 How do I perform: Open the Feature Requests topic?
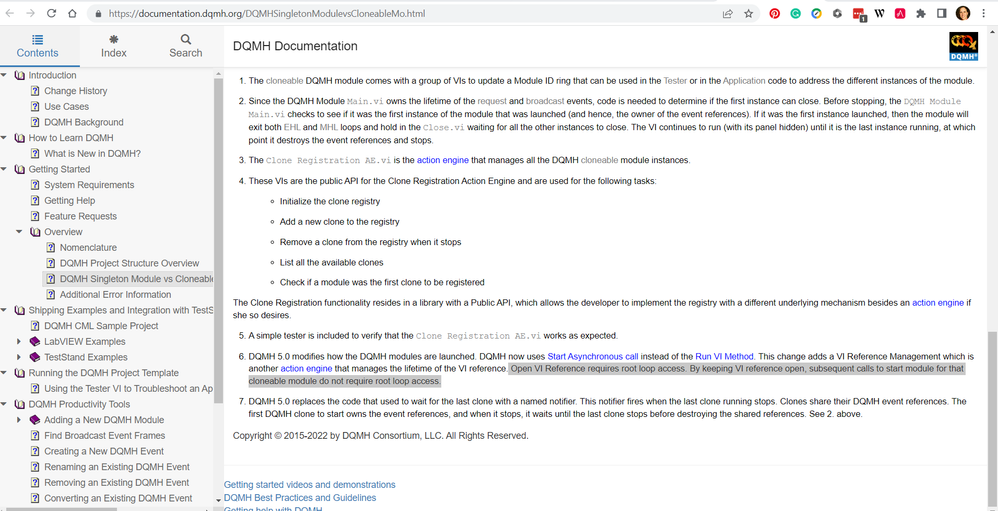tap(80, 216)
